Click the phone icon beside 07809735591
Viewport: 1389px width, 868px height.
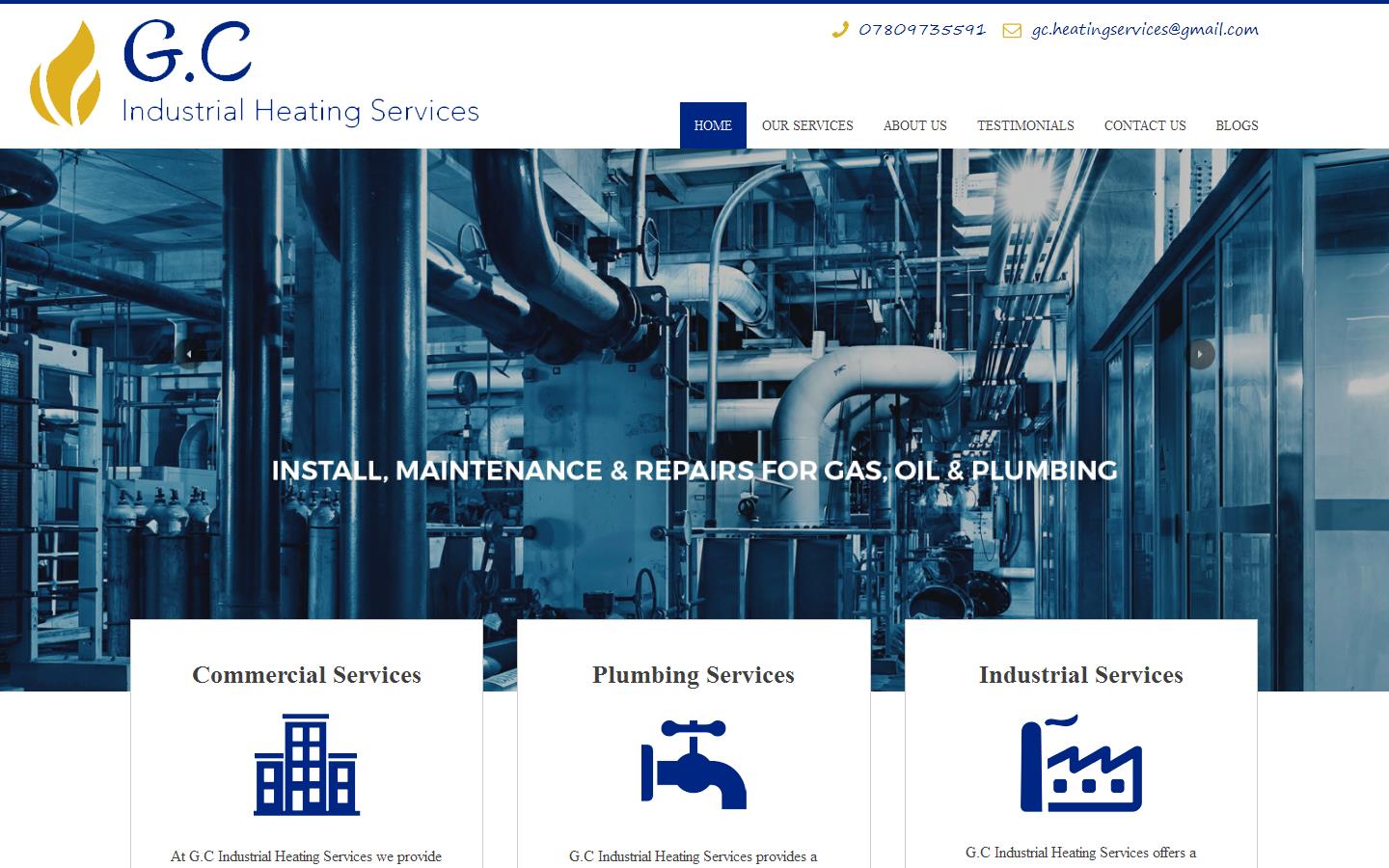838,30
